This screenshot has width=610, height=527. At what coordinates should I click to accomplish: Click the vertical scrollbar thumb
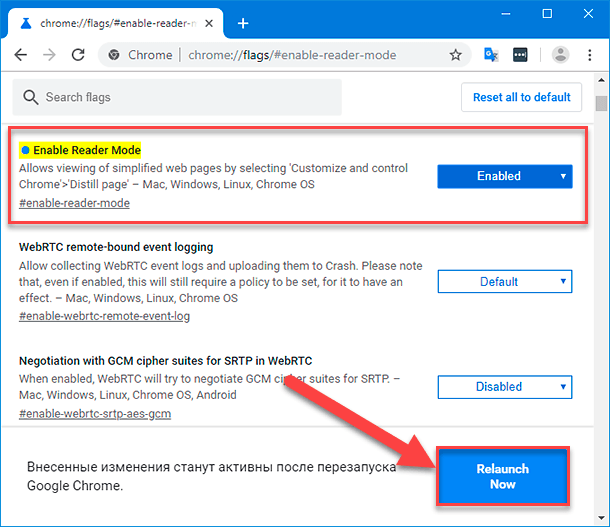click(x=601, y=103)
